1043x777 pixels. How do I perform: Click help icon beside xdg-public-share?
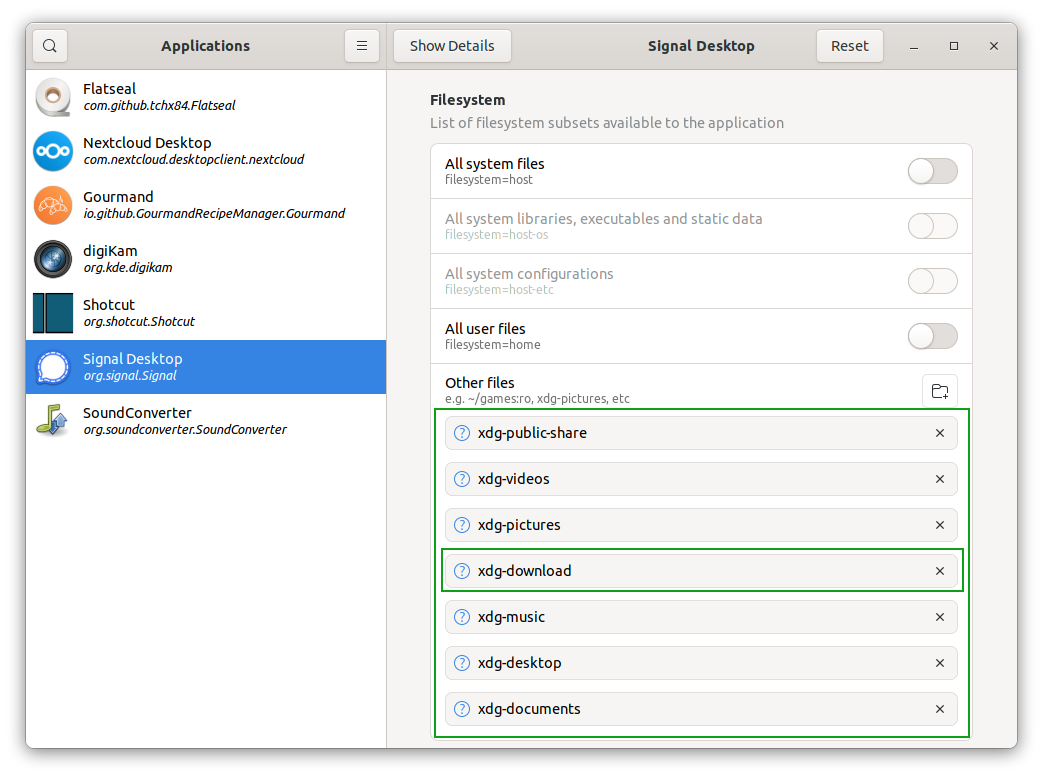coord(462,433)
